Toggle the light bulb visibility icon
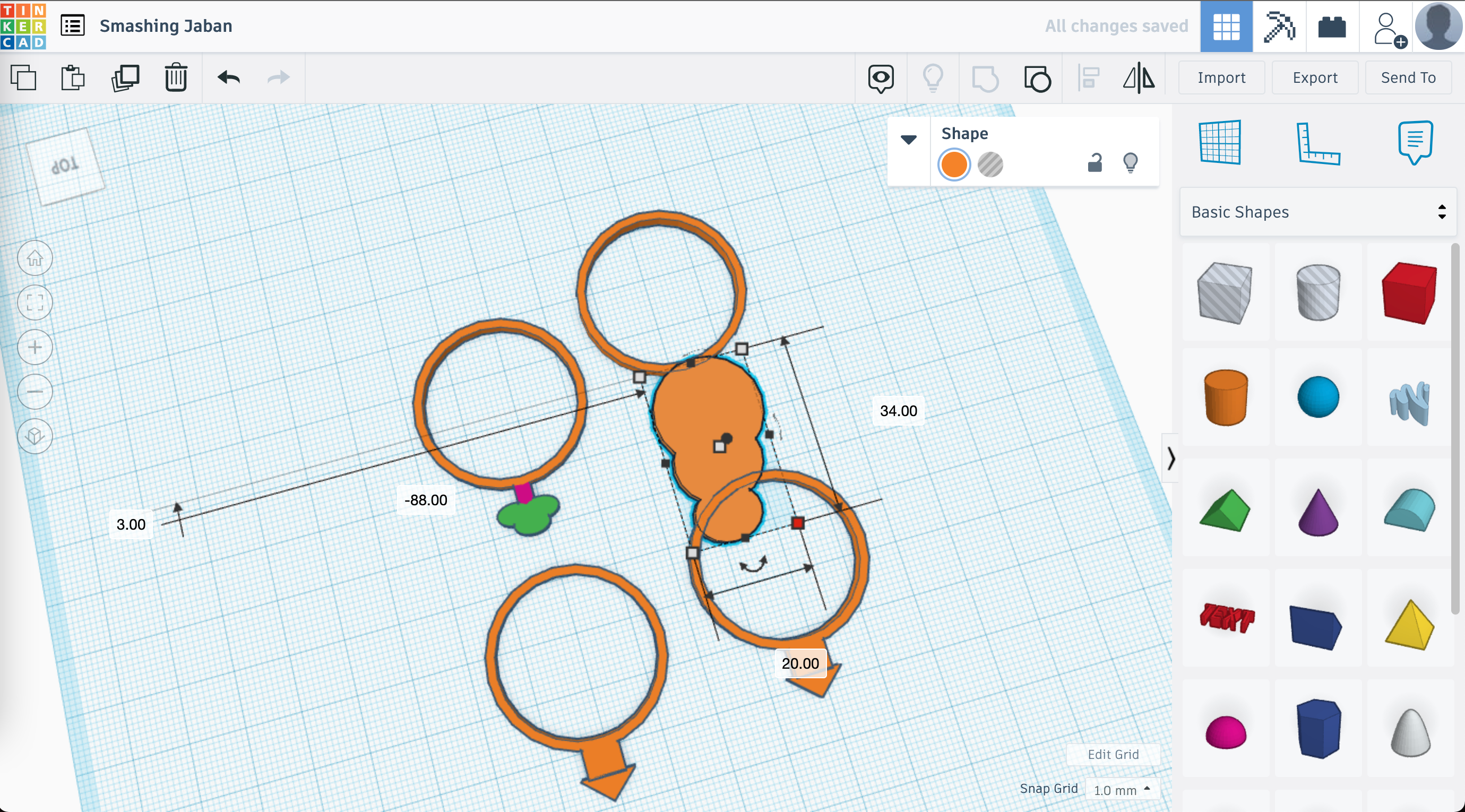This screenshot has width=1465, height=812. click(1130, 163)
